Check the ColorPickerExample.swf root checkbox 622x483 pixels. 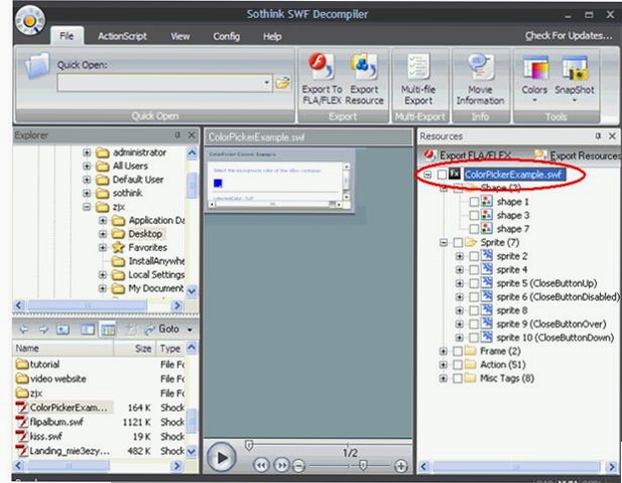click(442, 174)
